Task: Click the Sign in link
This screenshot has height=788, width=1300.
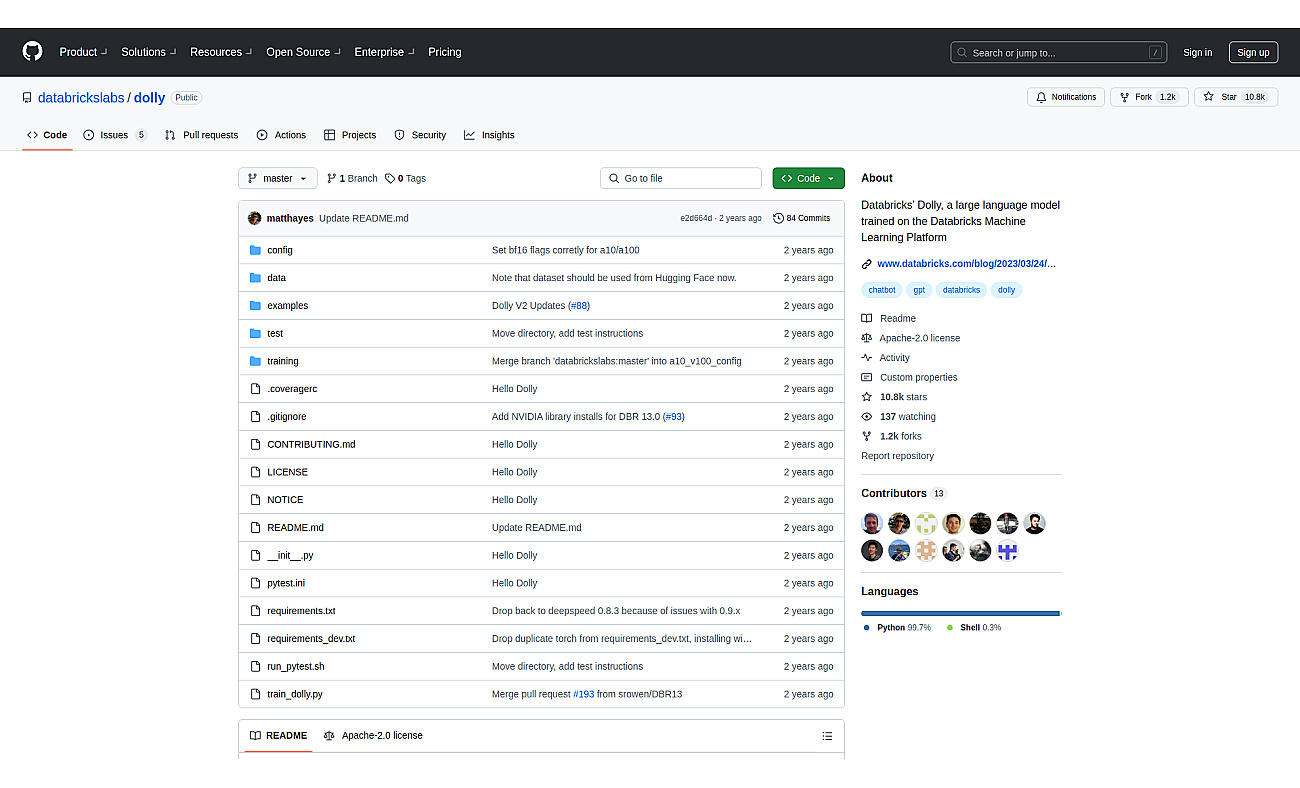Action: pos(1197,53)
